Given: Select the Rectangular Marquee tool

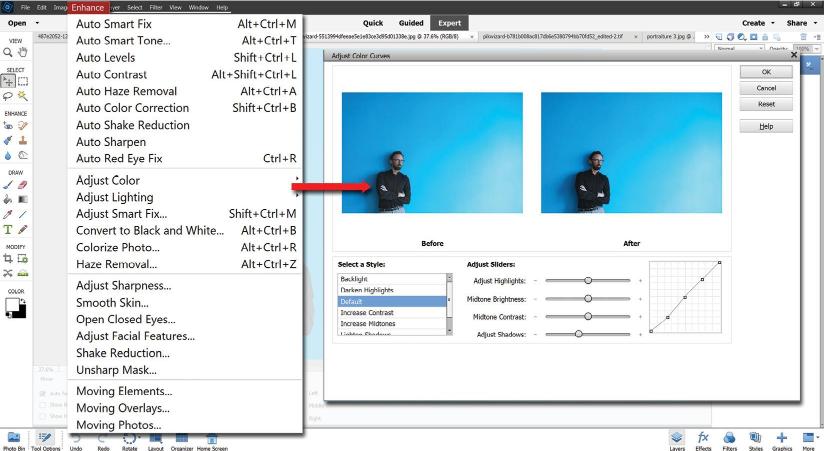Looking at the screenshot, I should tap(23, 81).
